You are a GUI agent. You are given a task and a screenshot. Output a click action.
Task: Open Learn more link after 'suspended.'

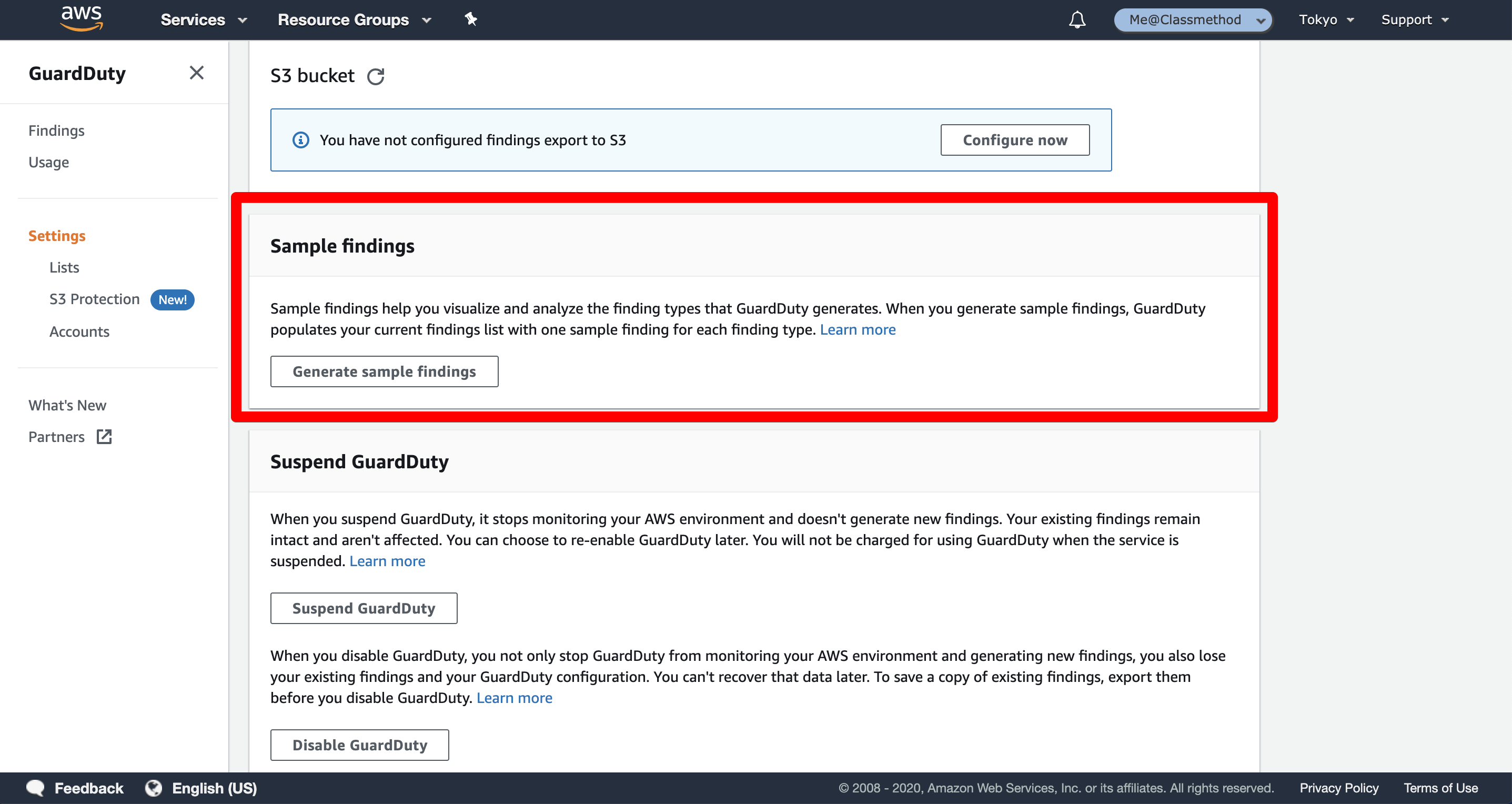coord(387,561)
